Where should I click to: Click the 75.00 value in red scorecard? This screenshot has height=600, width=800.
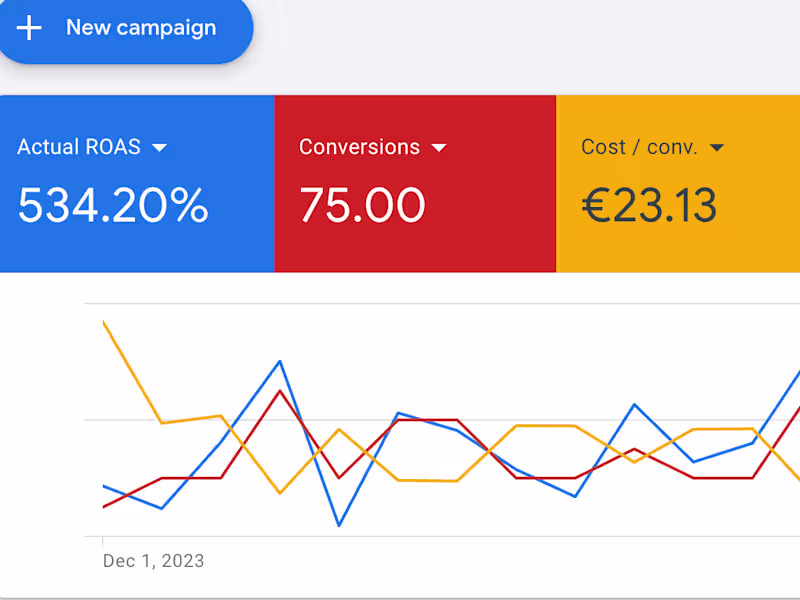(x=362, y=206)
